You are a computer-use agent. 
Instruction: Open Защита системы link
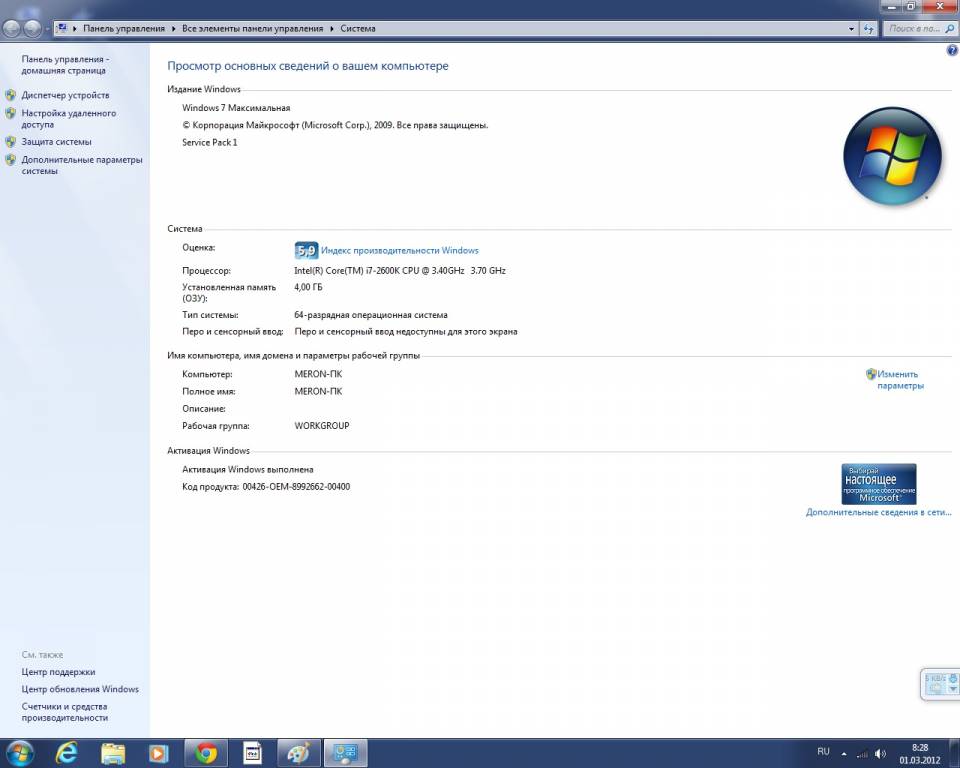56,142
